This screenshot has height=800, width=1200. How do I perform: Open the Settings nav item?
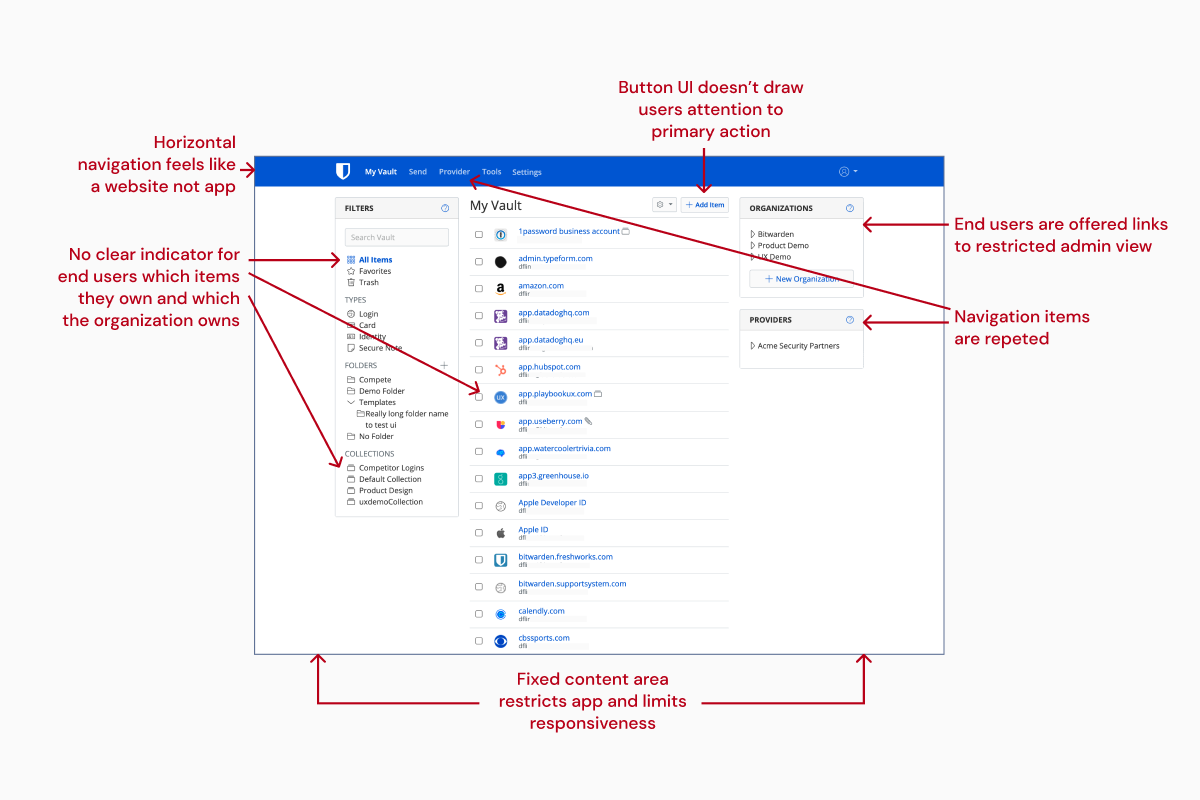pos(527,172)
